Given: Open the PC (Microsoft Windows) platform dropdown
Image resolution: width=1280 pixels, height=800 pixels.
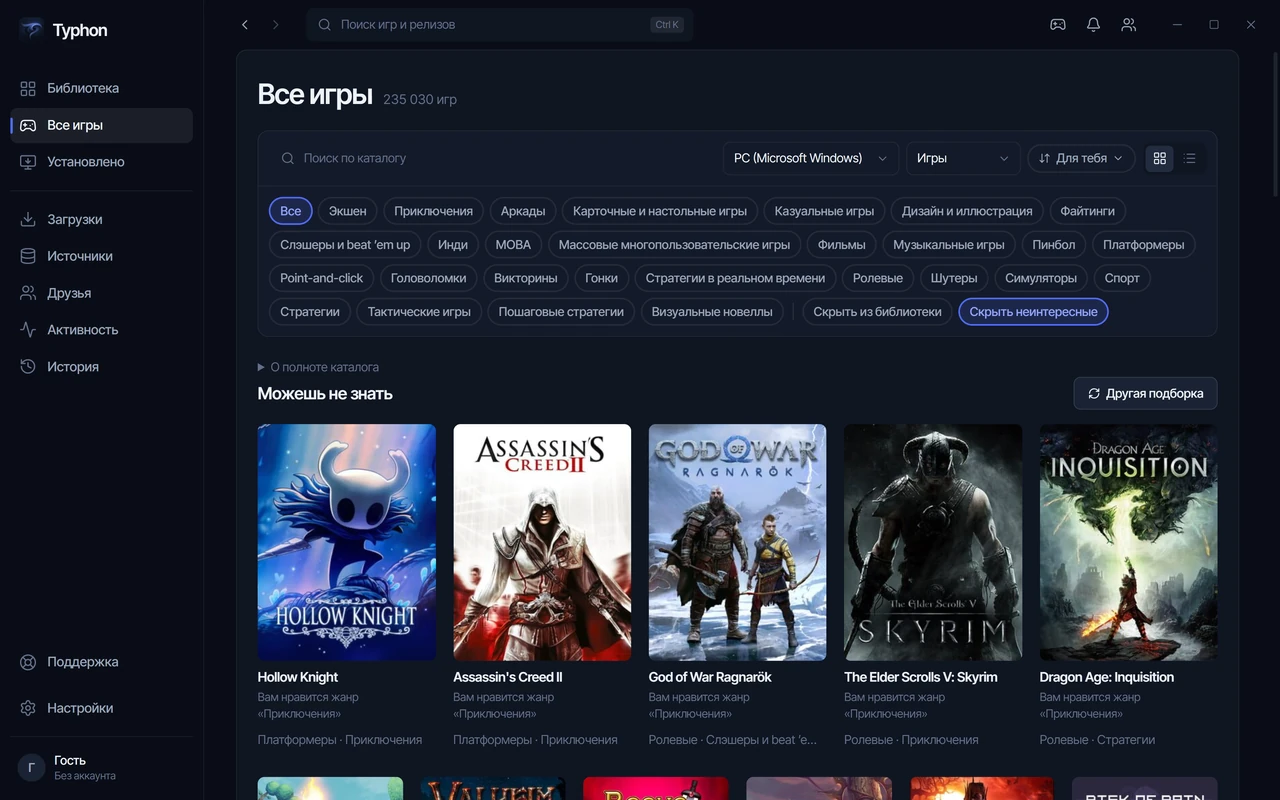Looking at the screenshot, I should (810, 158).
